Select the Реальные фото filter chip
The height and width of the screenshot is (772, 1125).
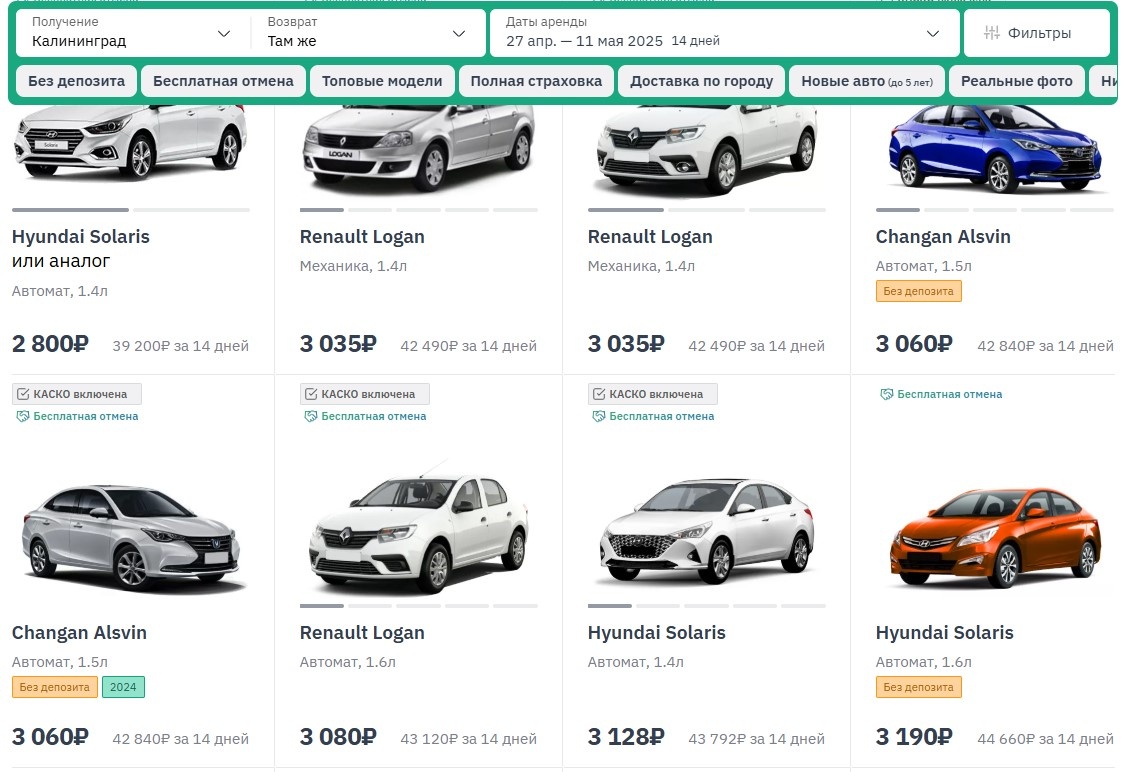[1017, 81]
